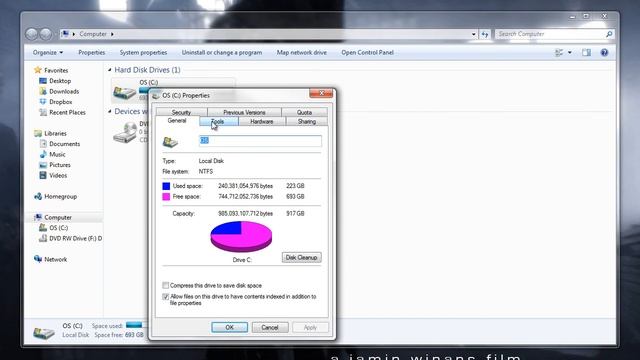The image size is (640, 360).
Task: Click the Forward navigation arrow in Explorer
Action: tap(46, 34)
